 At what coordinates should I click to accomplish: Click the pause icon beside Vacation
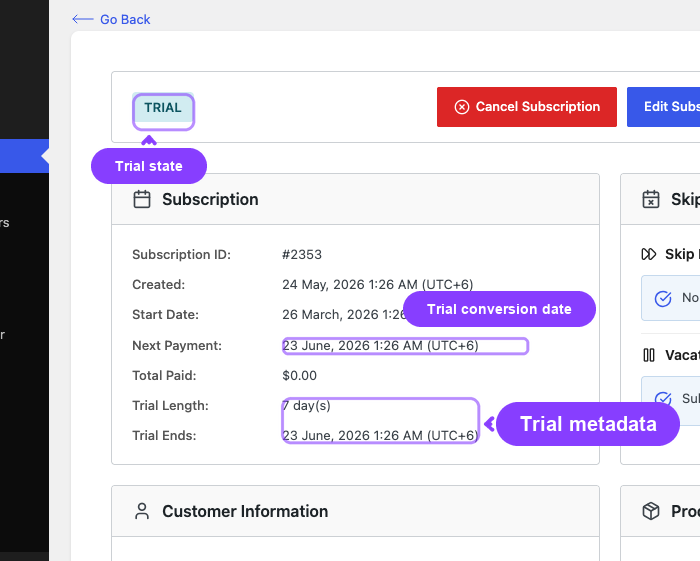[649, 355]
